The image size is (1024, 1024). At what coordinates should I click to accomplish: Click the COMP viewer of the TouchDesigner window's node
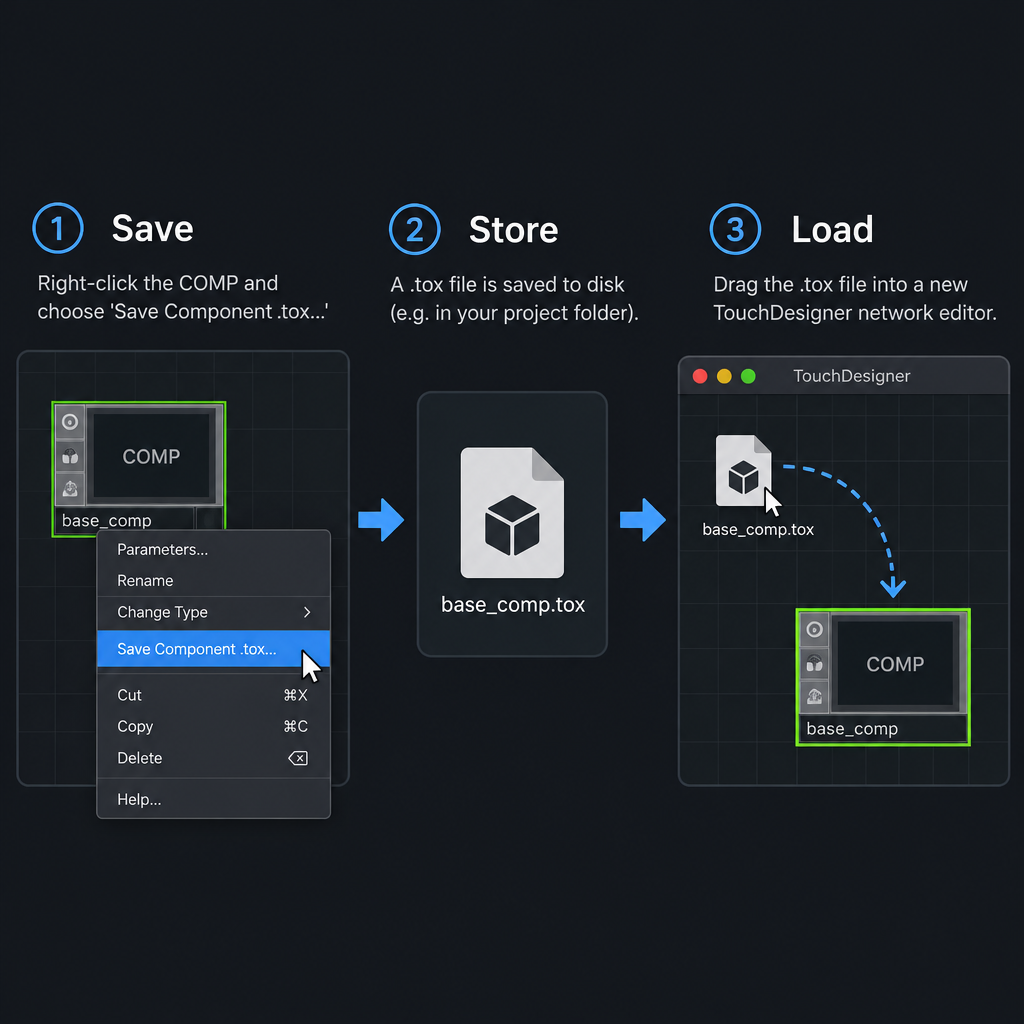point(895,664)
